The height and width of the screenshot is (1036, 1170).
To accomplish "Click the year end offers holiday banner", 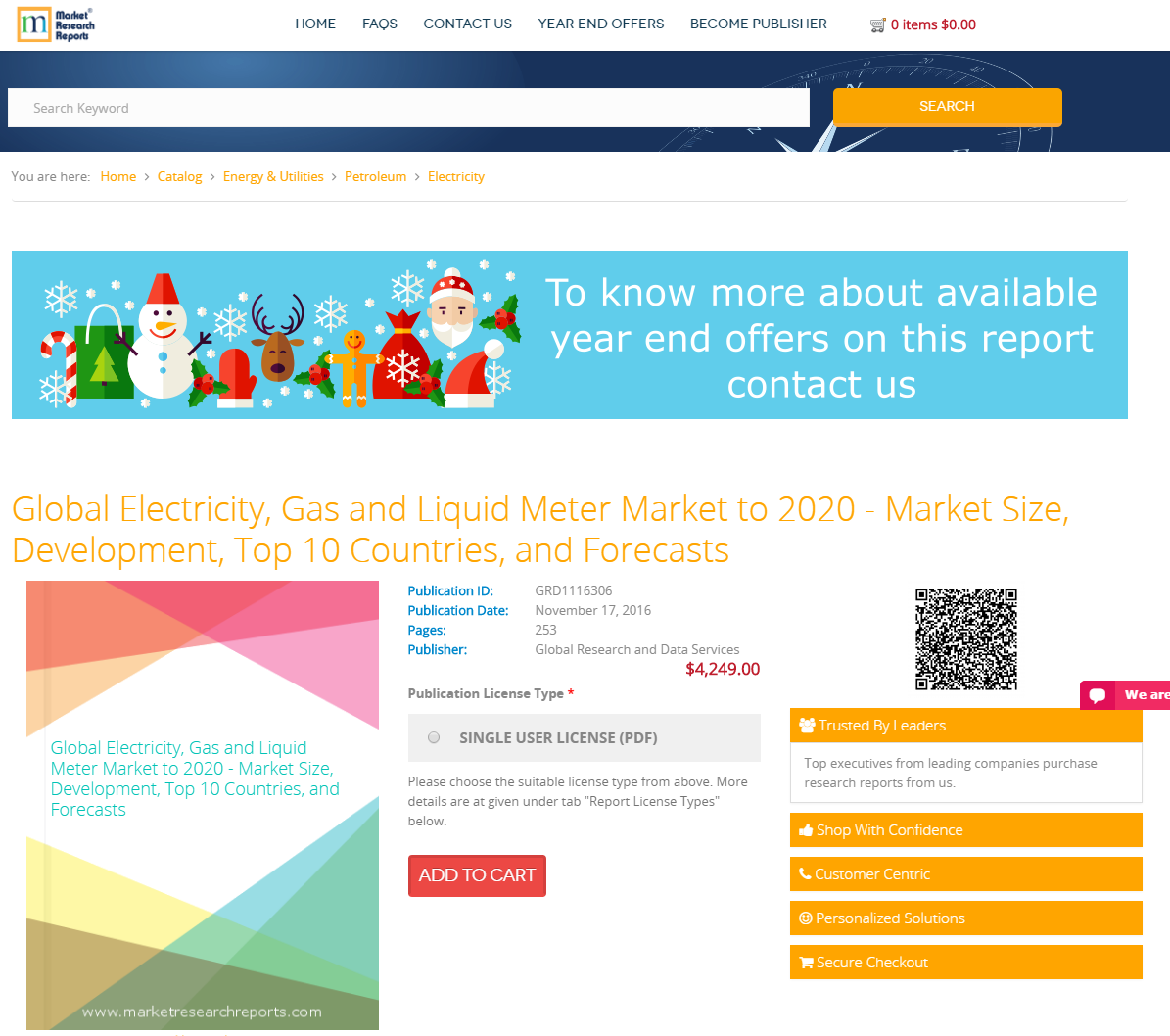I will click(x=569, y=335).
